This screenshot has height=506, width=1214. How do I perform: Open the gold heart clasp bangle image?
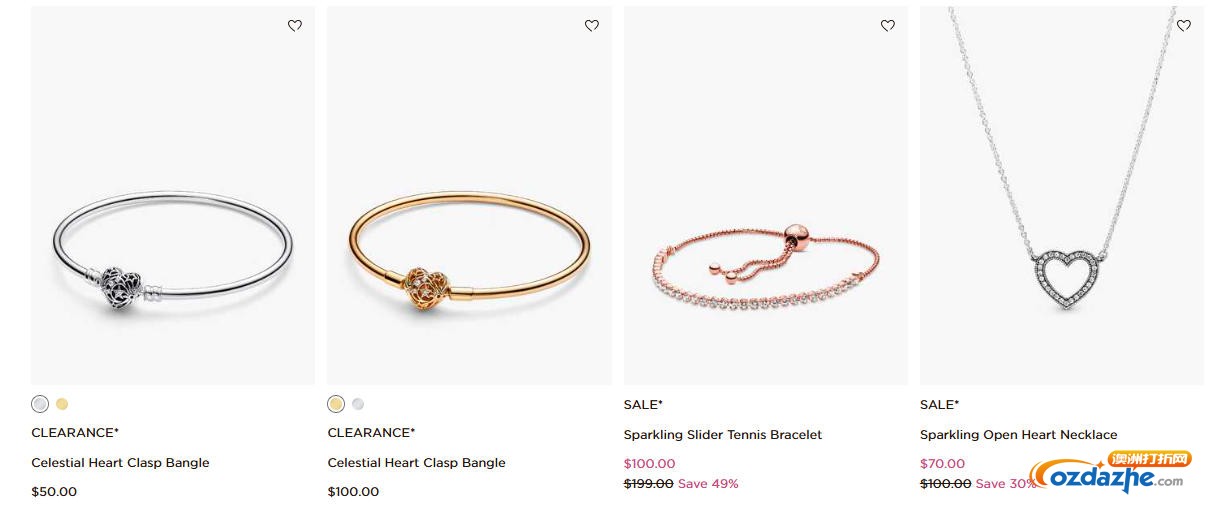[469, 196]
